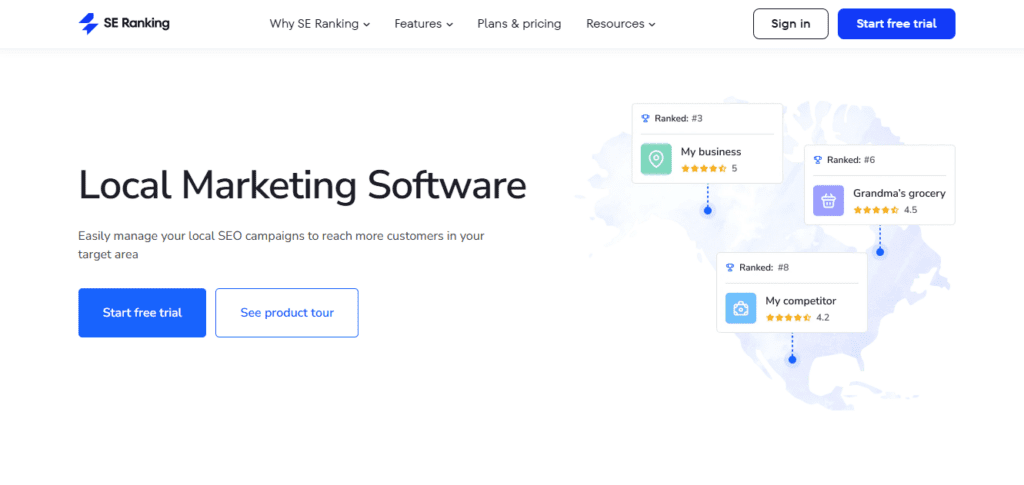Click the blue camera icon for My competitor
Viewport: 1024px width, 485px height.
pos(741,308)
